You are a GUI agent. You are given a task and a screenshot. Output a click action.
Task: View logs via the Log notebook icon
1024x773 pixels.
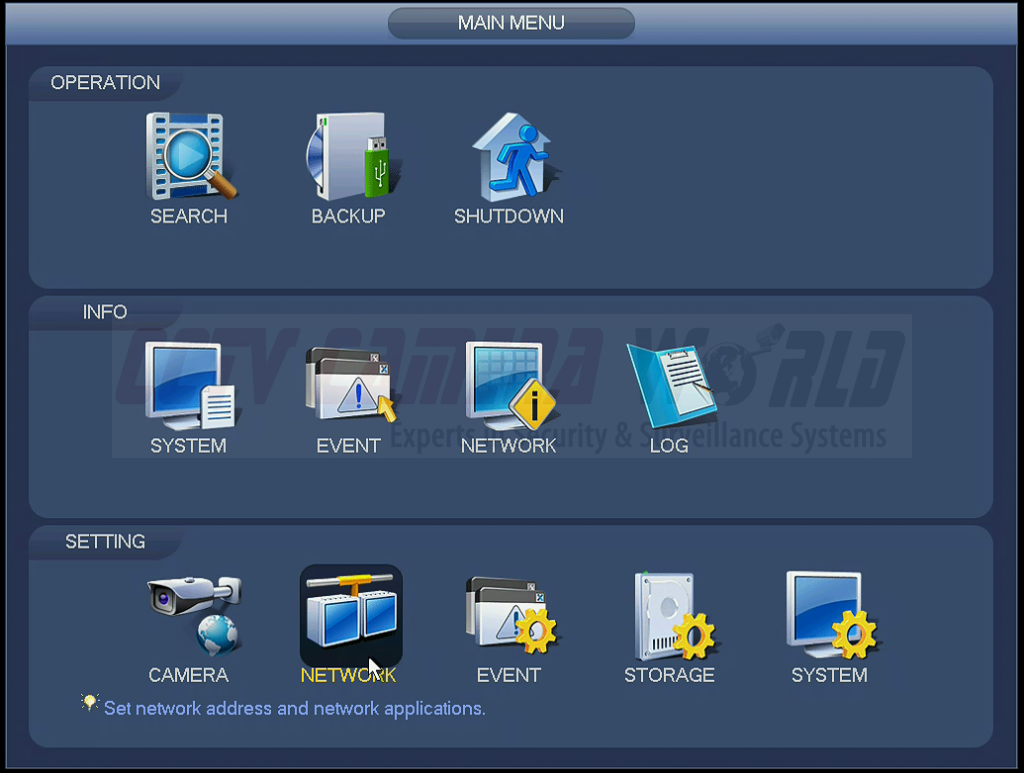pyautogui.click(x=668, y=385)
